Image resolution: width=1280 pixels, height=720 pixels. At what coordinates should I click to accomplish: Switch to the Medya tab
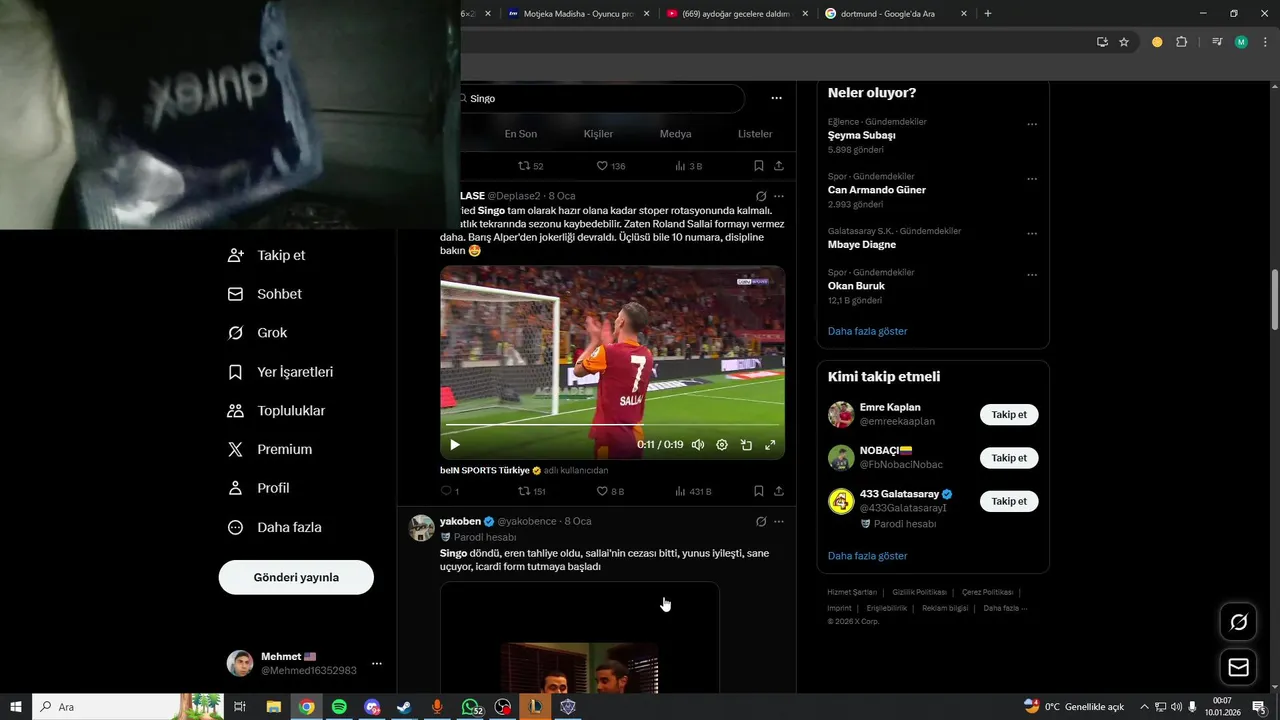click(x=675, y=134)
